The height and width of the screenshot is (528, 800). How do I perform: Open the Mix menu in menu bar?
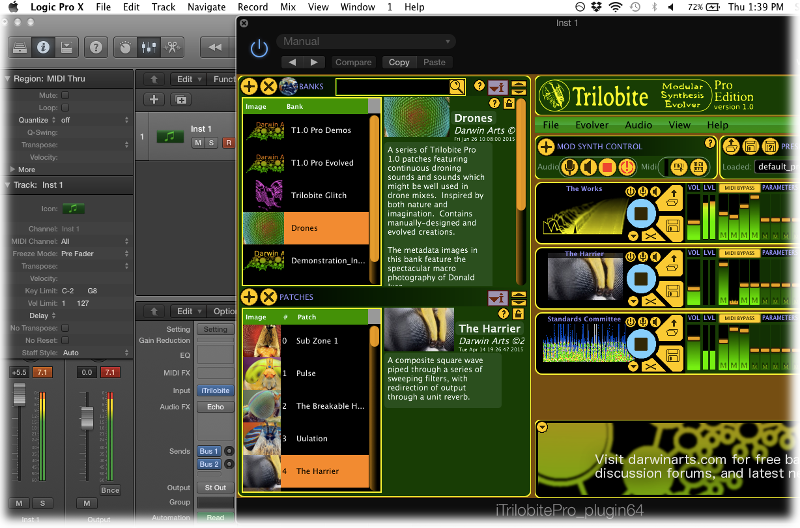[x=288, y=7]
